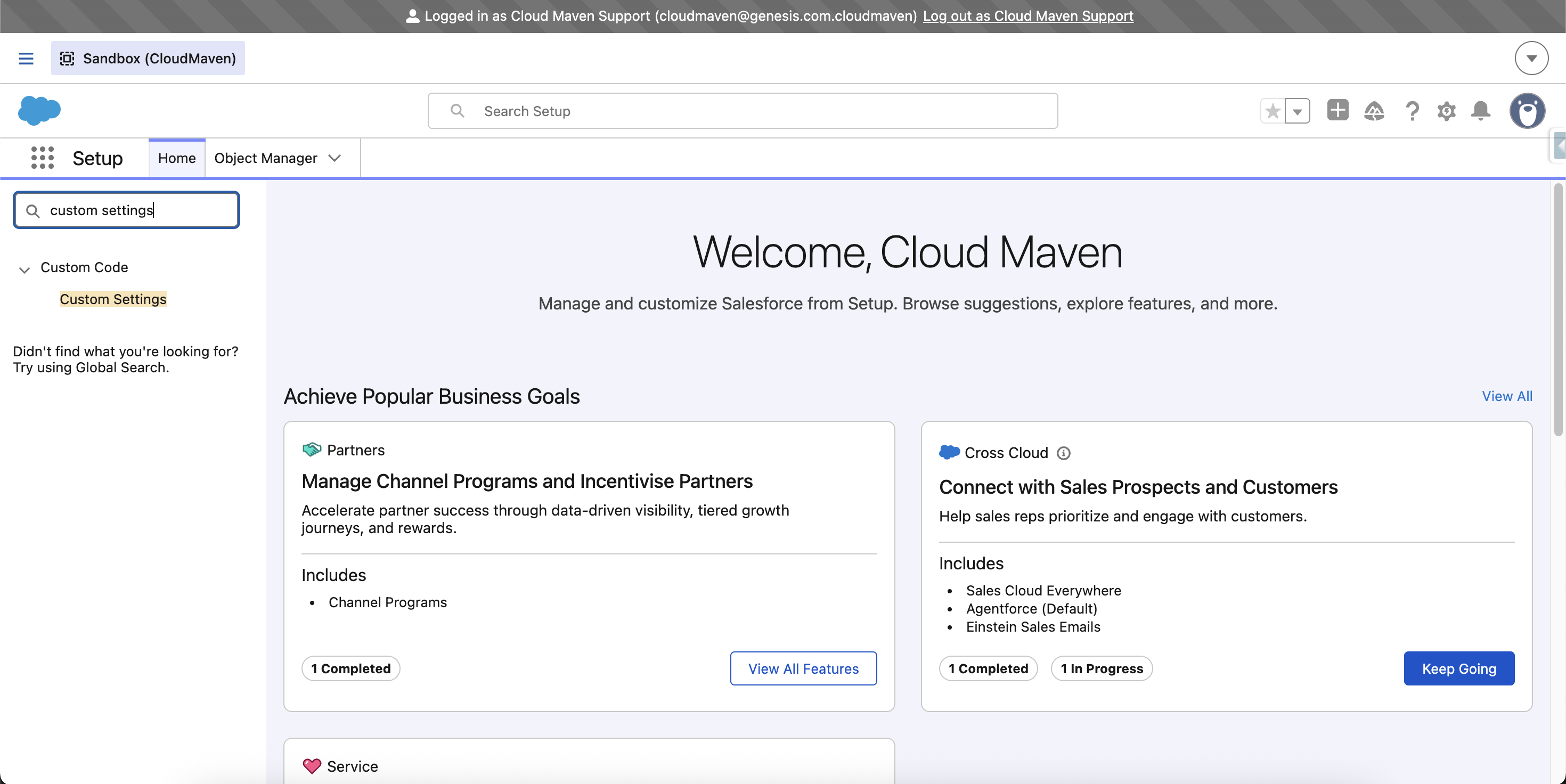Click the circular dropdown button top right
This screenshot has width=1566, height=784.
tap(1531, 59)
